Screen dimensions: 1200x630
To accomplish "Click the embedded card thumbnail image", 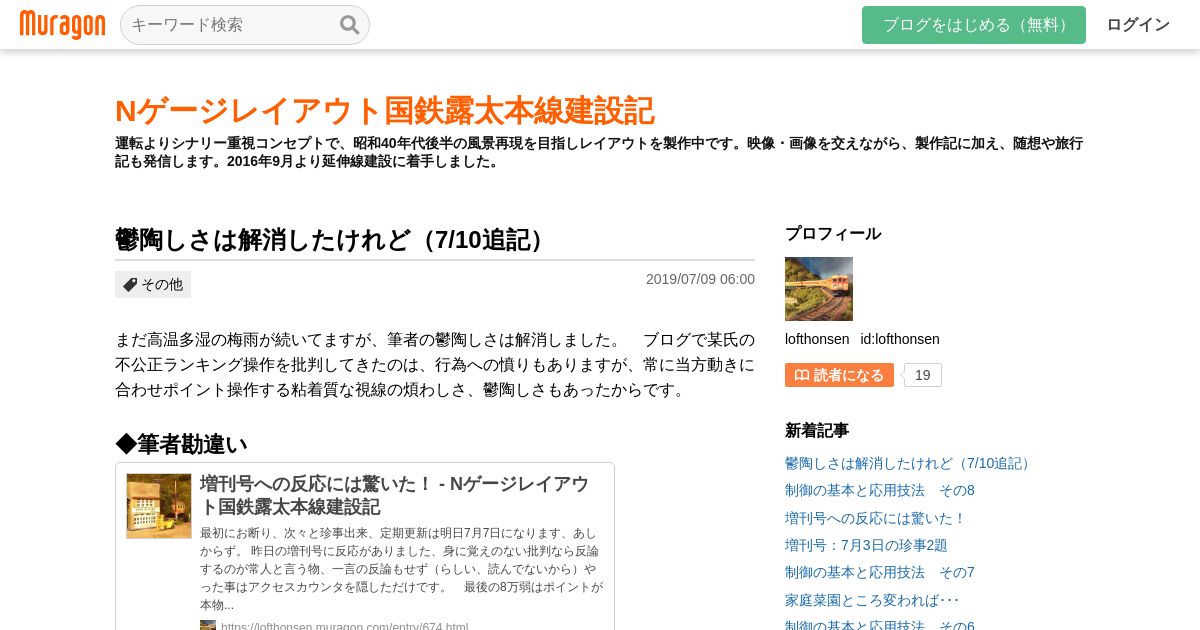I will 158,506.
